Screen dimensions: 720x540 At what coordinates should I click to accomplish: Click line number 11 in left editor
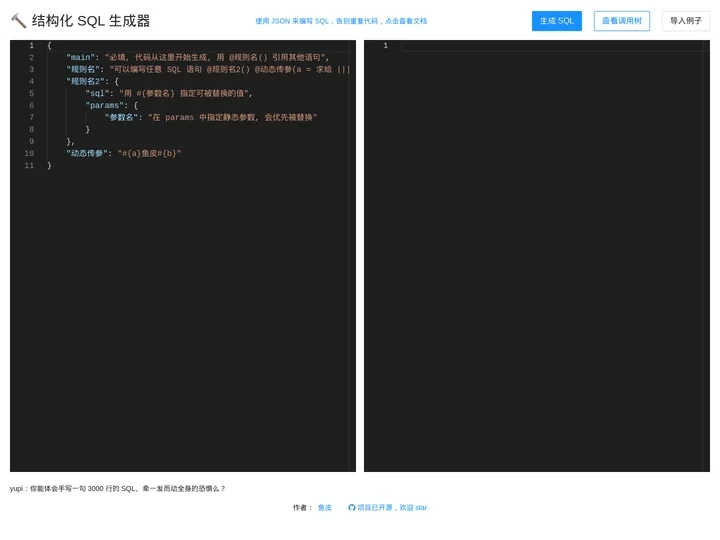click(x=29, y=165)
